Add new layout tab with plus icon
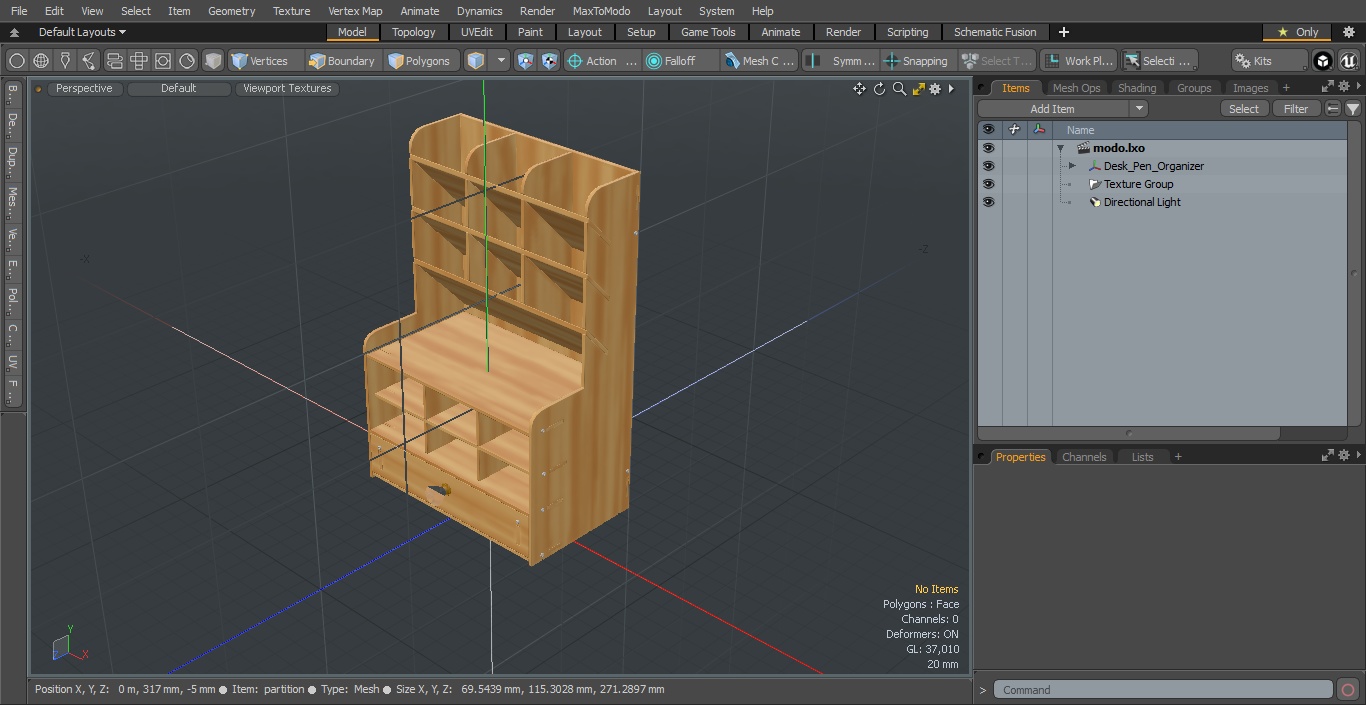The width and height of the screenshot is (1366, 705). [x=1063, y=32]
